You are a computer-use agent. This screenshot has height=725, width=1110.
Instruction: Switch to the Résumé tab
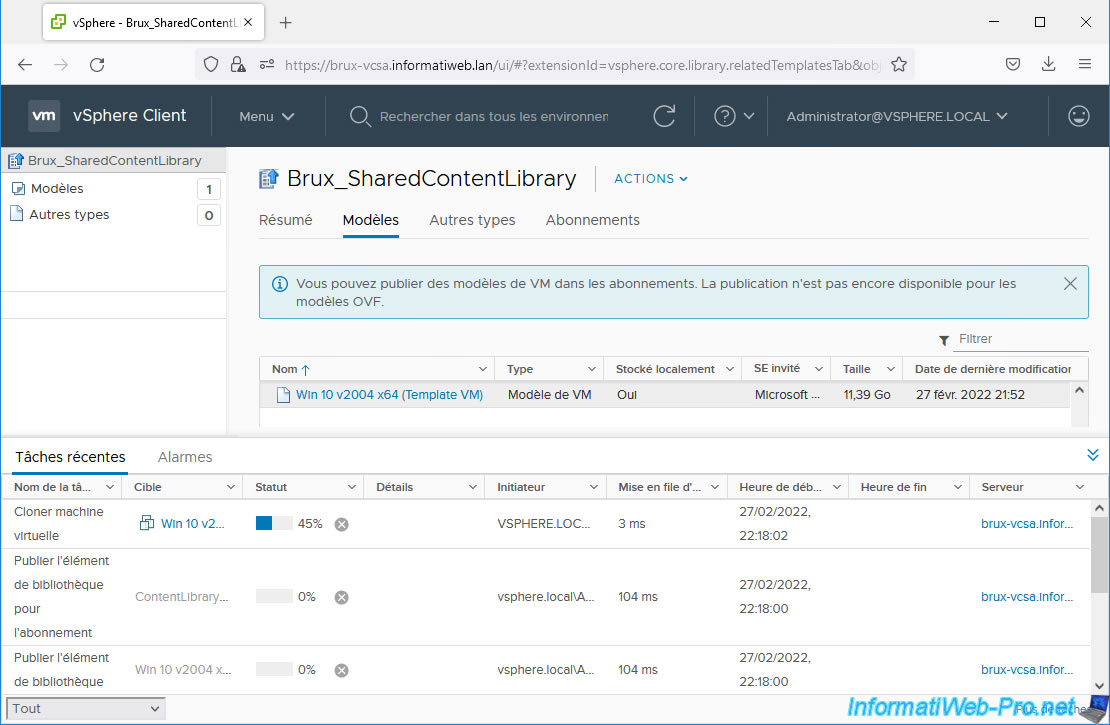pyautogui.click(x=285, y=220)
